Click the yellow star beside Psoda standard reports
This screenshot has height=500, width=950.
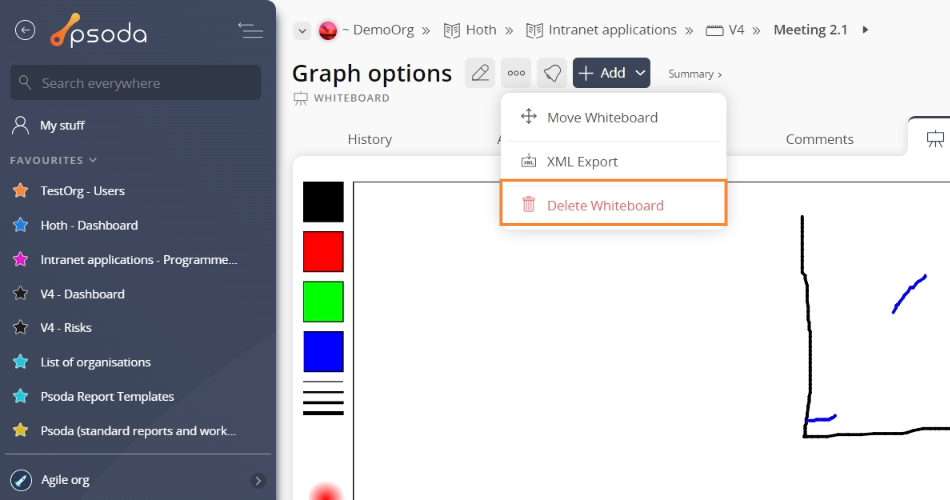[x=21, y=430]
